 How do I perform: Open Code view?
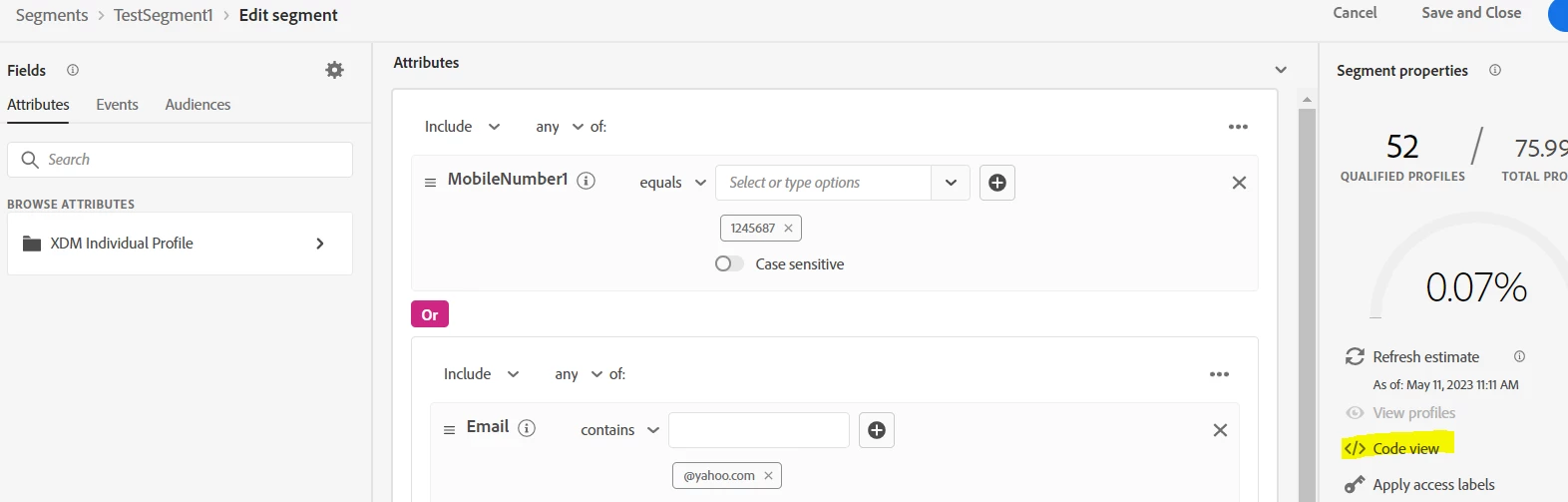click(1405, 449)
